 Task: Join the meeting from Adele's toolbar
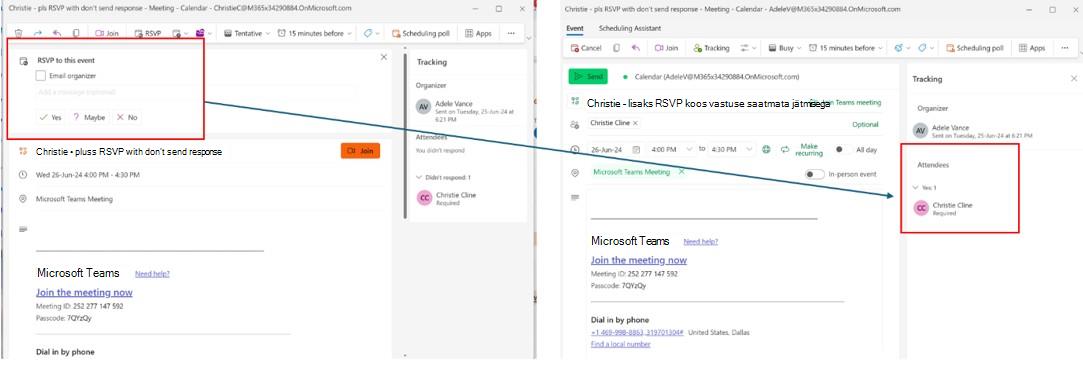tap(666, 48)
